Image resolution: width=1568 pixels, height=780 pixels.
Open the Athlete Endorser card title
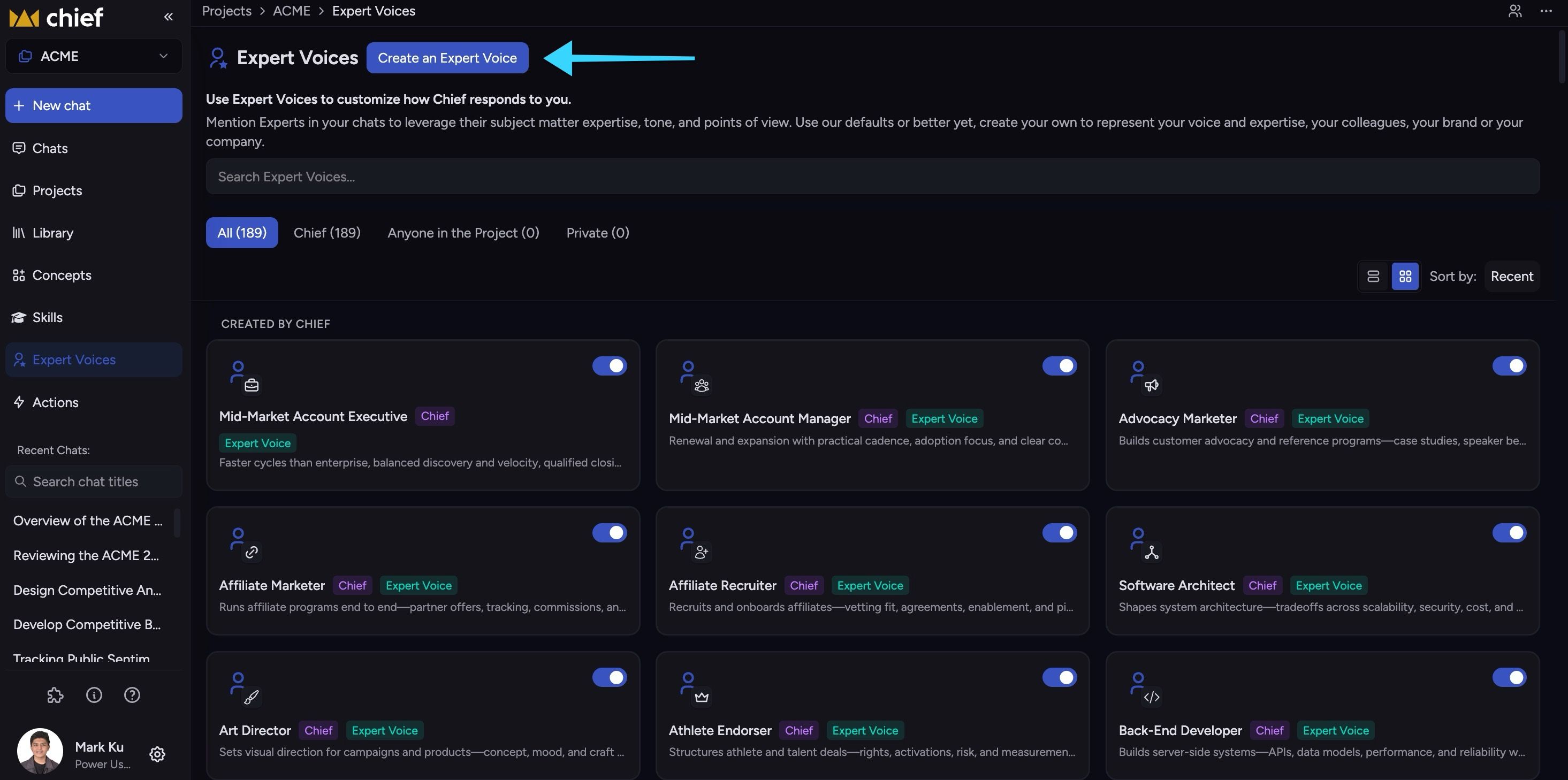pos(719,730)
